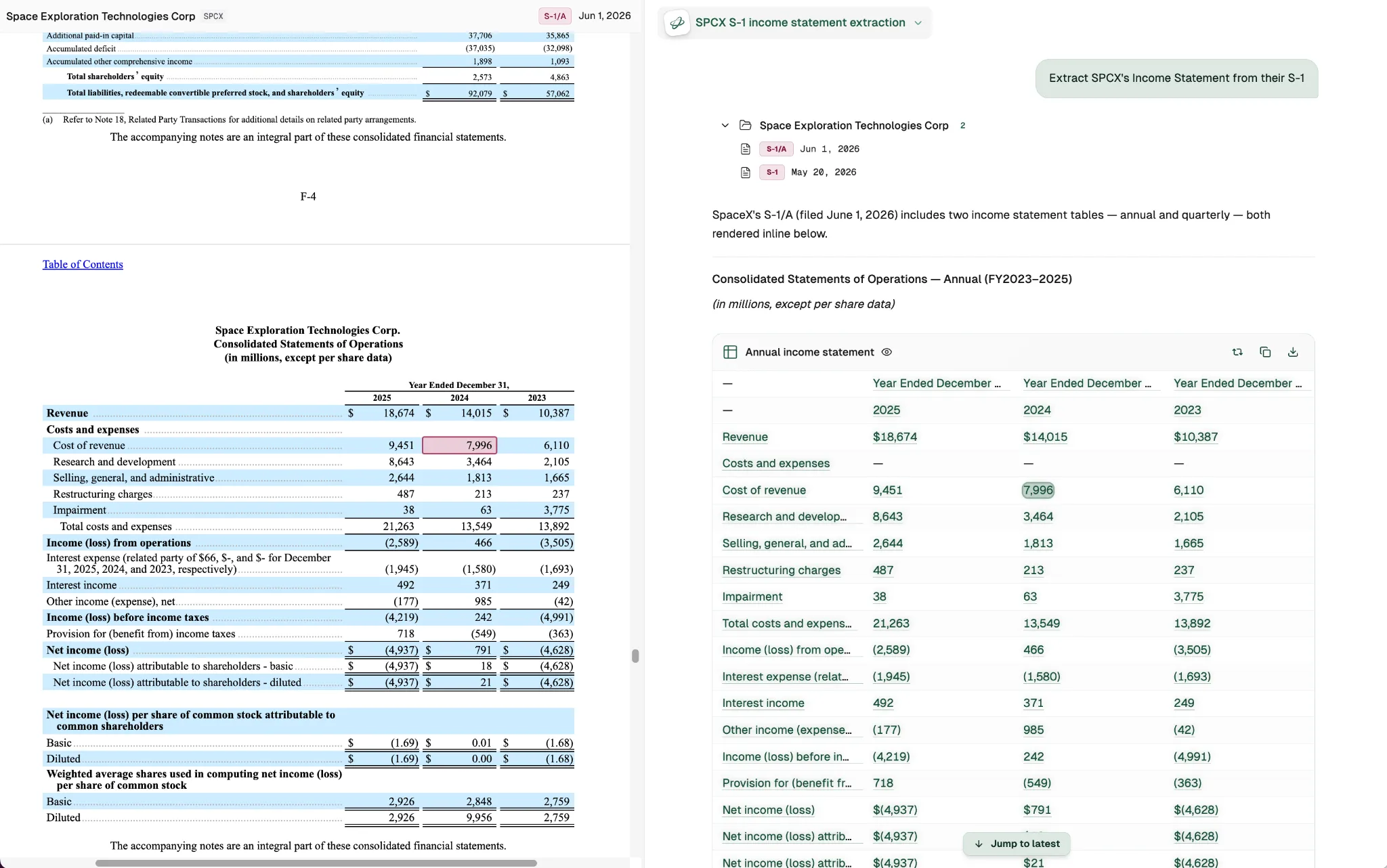1387x868 pixels.
Task: Click the 3,775 impairment value in the filing
Action: 556,510
